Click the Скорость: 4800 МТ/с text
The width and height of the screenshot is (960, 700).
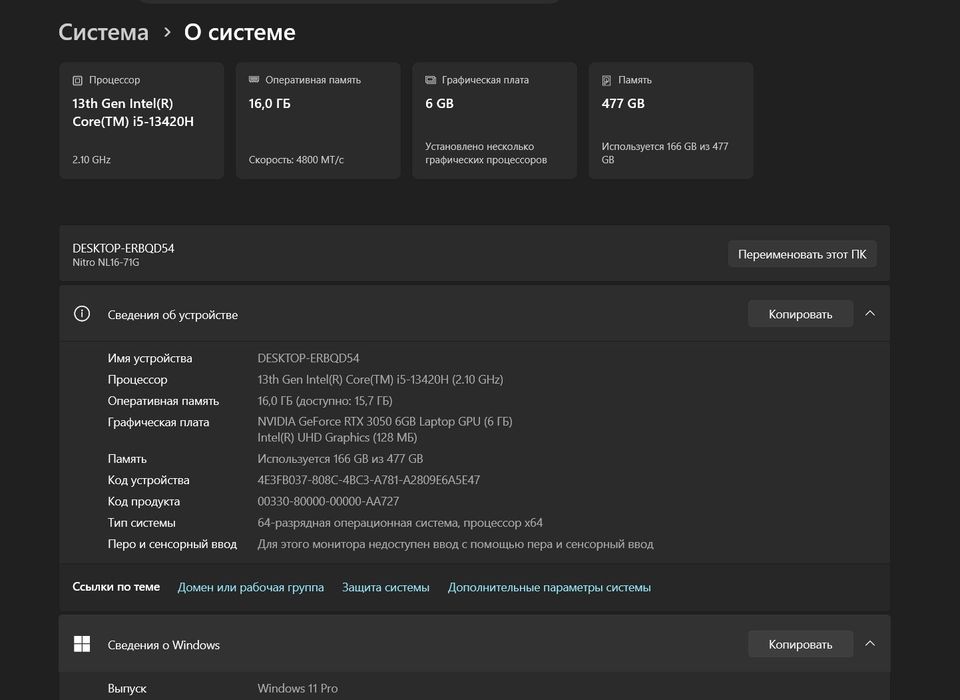(296, 160)
